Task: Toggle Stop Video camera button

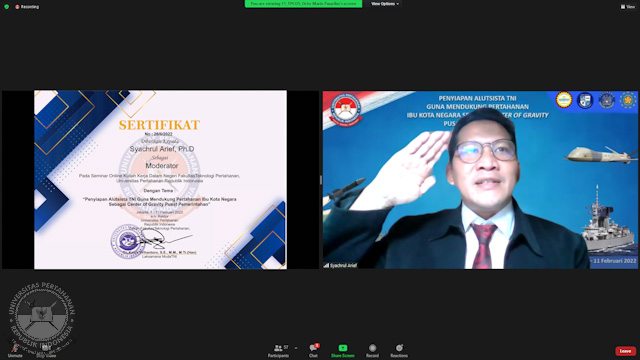Action: (x=46, y=350)
